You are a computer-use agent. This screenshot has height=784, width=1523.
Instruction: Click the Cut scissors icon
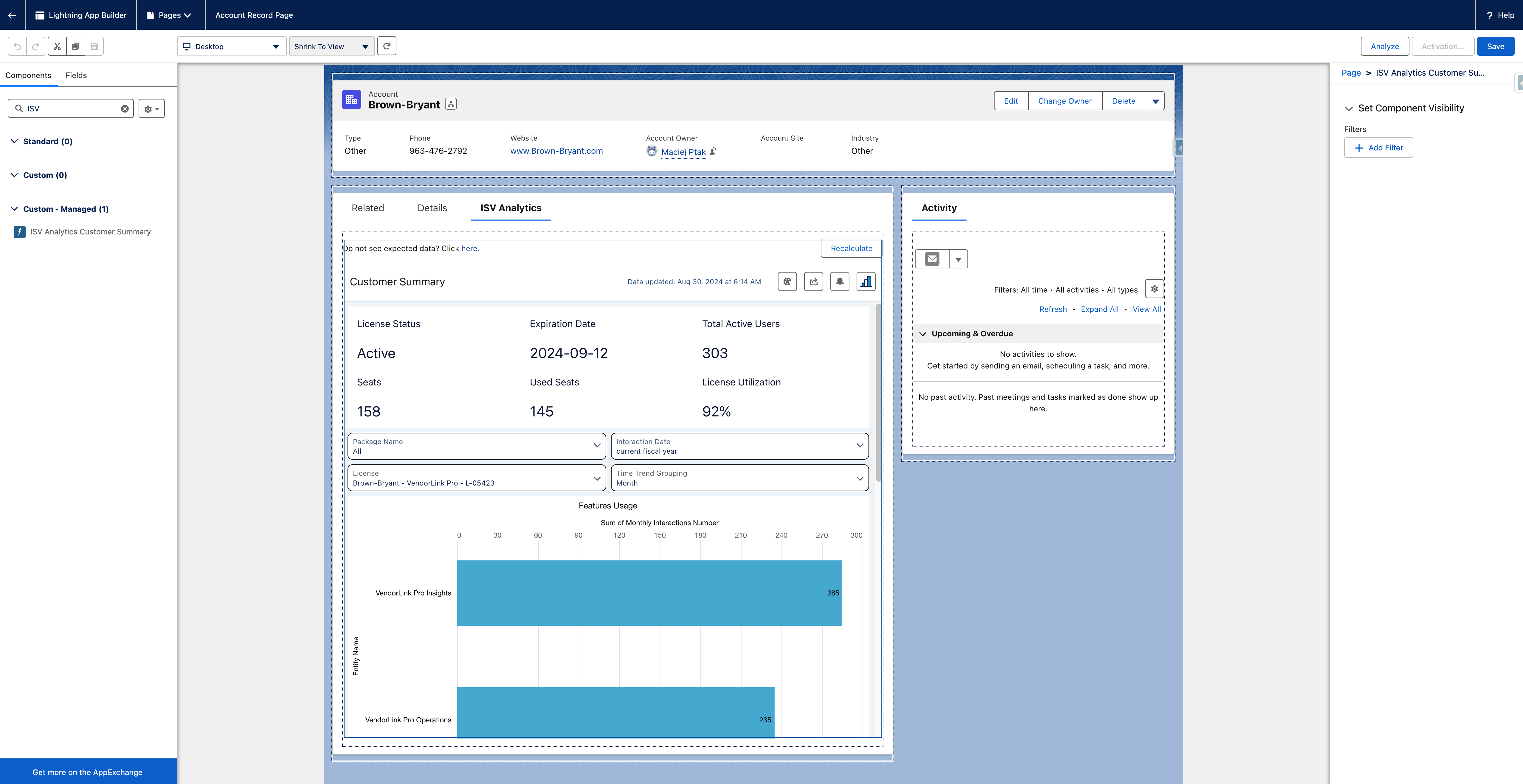(57, 46)
